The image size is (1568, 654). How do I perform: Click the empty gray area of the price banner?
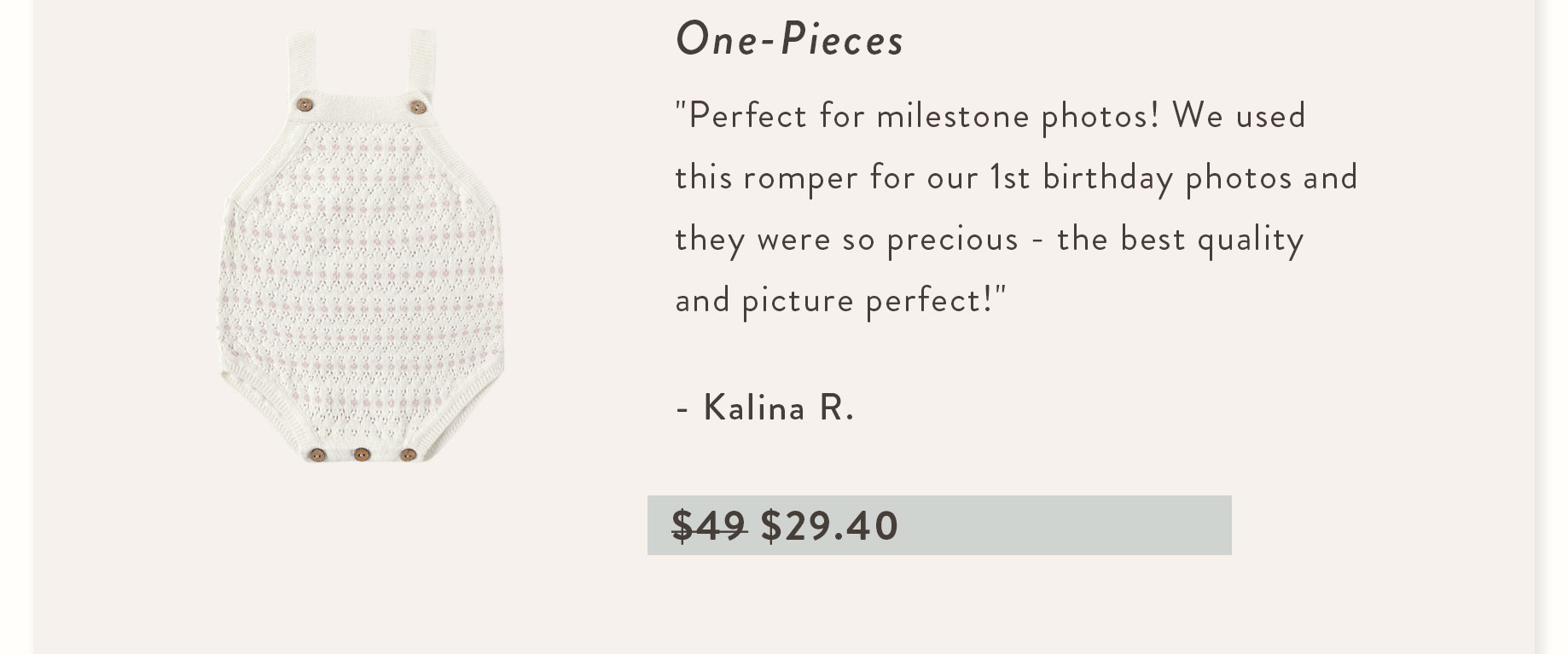[1066, 525]
